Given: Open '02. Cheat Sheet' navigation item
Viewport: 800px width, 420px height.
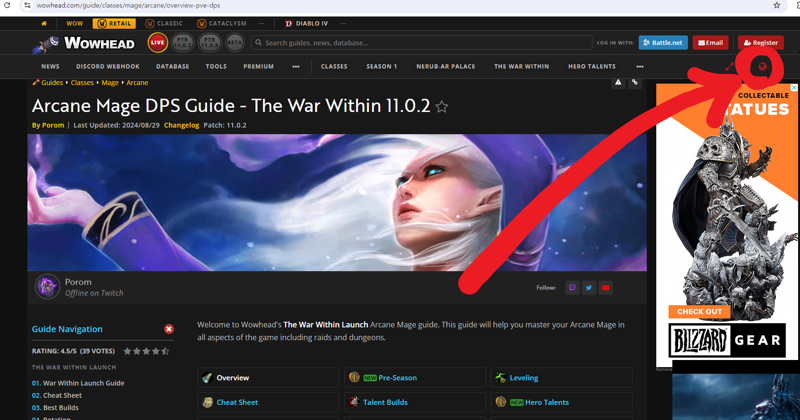Looking at the screenshot, I should [57, 396].
